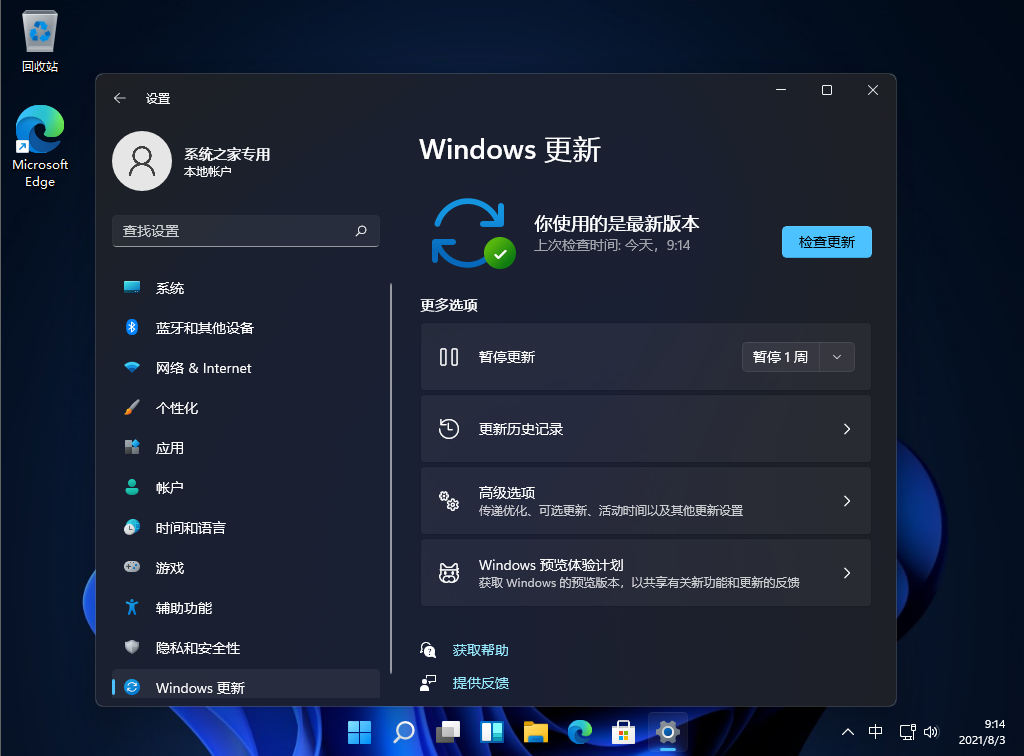Click the 隐私和安全性 shield icon
Image resolution: width=1024 pixels, height=756 pixels.
[x=132, y=647]
